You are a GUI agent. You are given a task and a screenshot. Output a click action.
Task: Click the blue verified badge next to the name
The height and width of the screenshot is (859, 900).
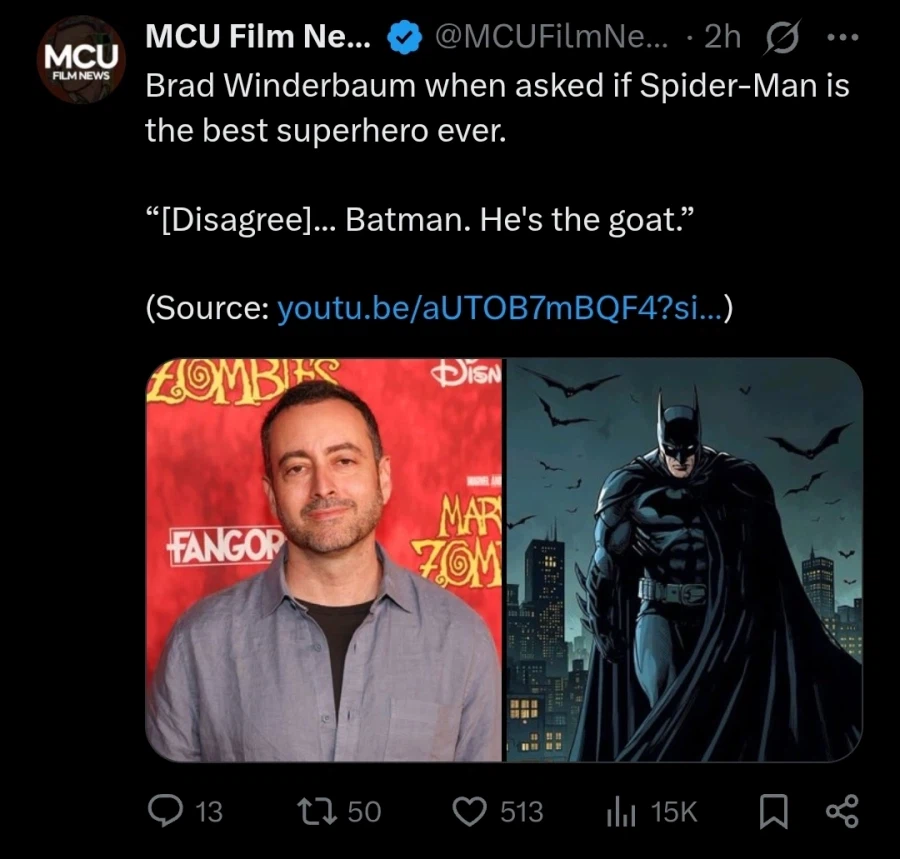coord(402,36)
